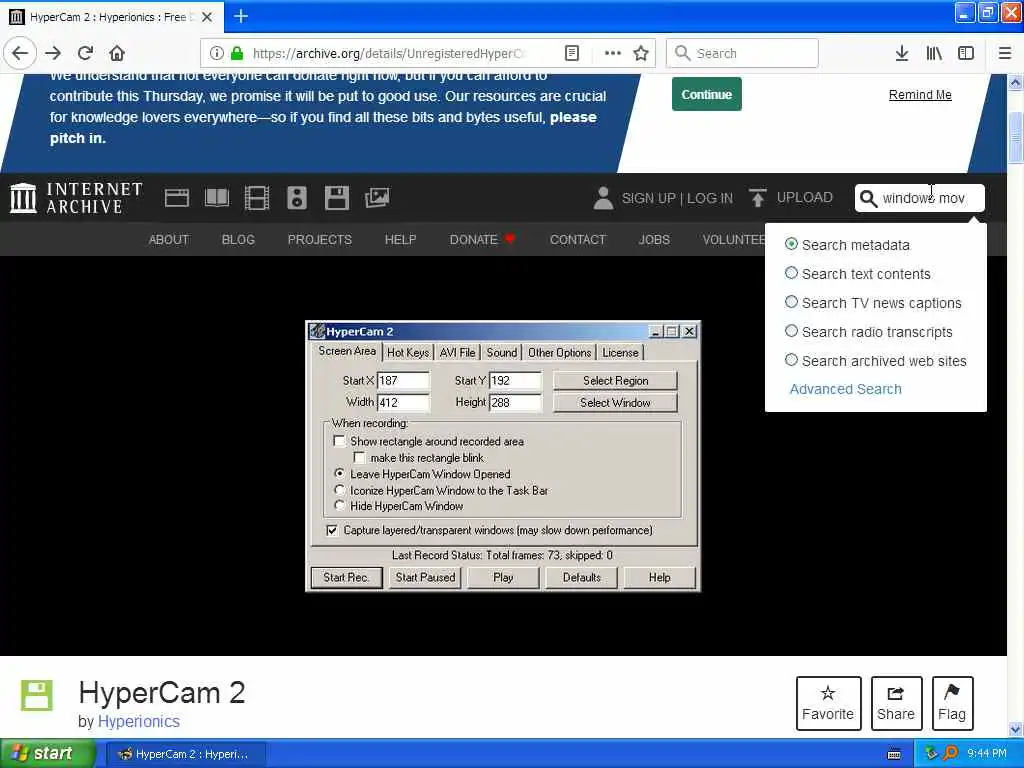Click the UPLOAD link
This screenshot has height=768, width=1024.
point(805,197)
